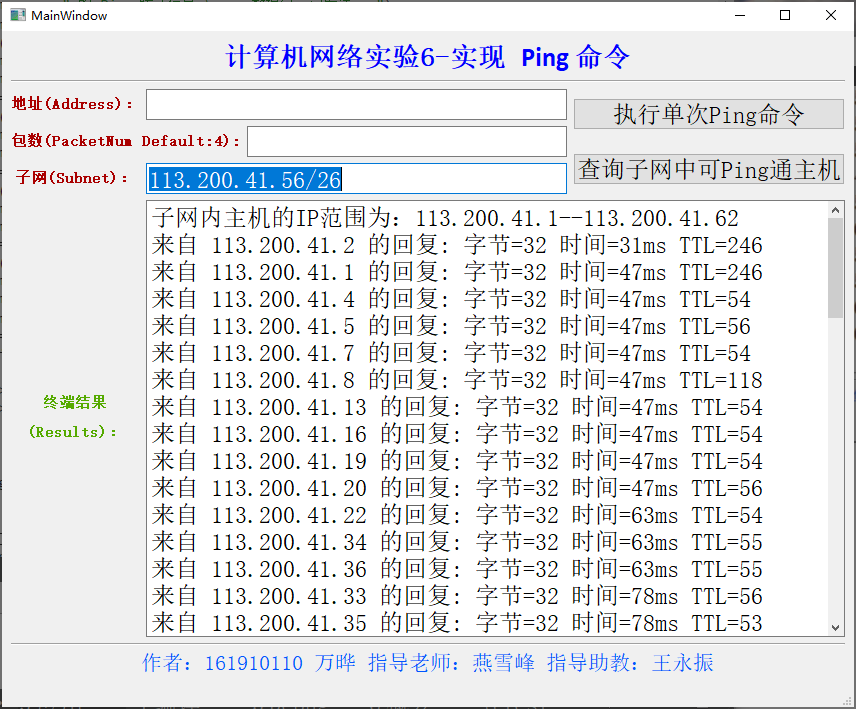Click the author footer text 作者：161910110 万晔
Screen dimensions: 856x709
click(249, 663)
